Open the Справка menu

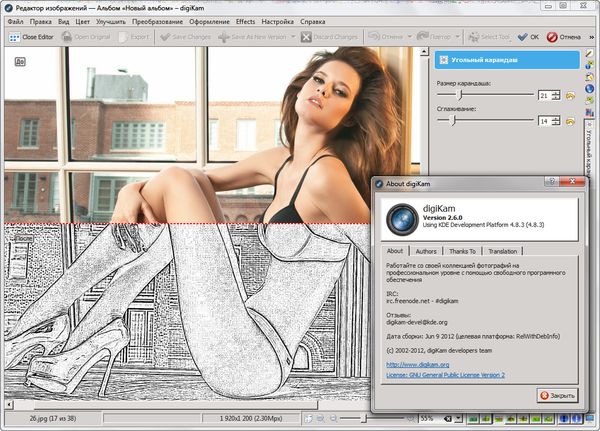point(313,22)
